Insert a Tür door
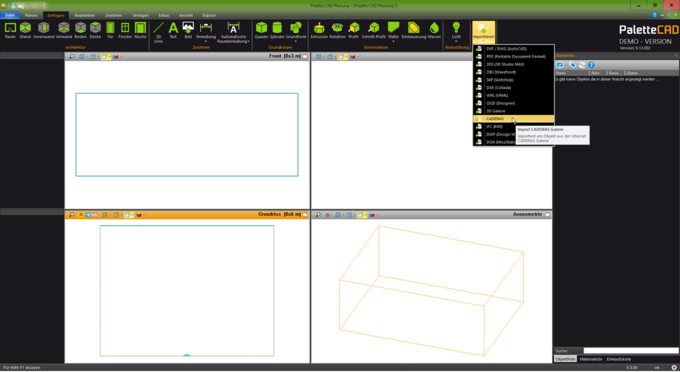This screenshot has height=372, width=680. 110,30
